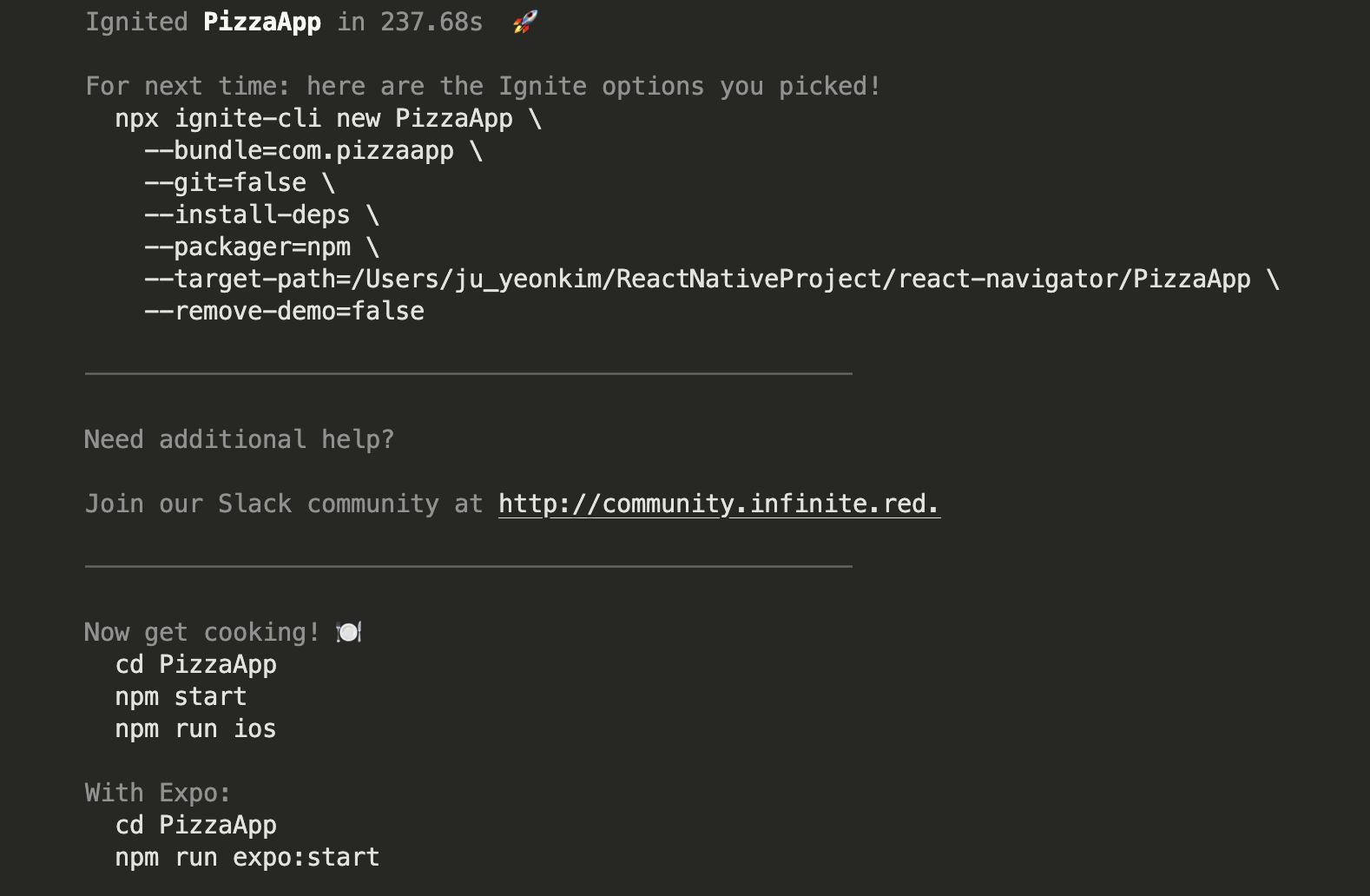Click the npm start command
The height and width of the screenshot is (896, 1370).
[181, 697]
